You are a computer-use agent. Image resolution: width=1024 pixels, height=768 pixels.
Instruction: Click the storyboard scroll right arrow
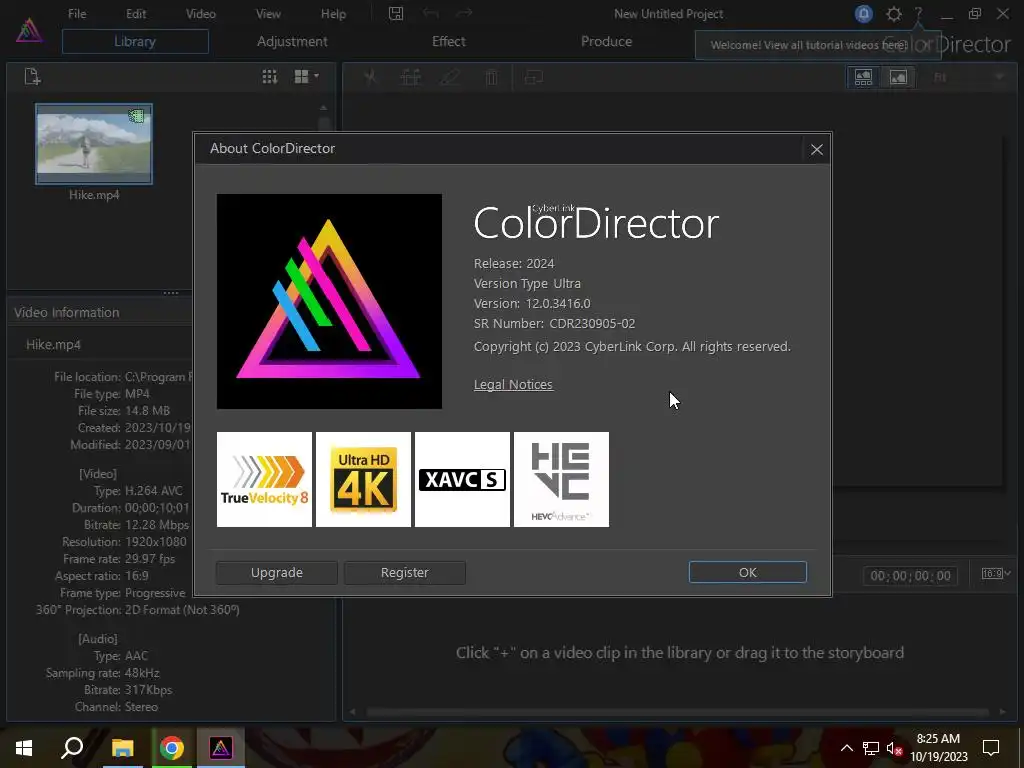(x=1003, y=712)
